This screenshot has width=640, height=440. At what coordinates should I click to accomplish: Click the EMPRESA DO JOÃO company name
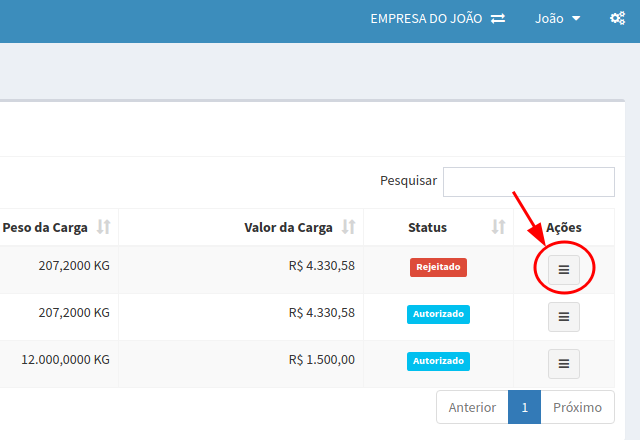click(426, 19)
